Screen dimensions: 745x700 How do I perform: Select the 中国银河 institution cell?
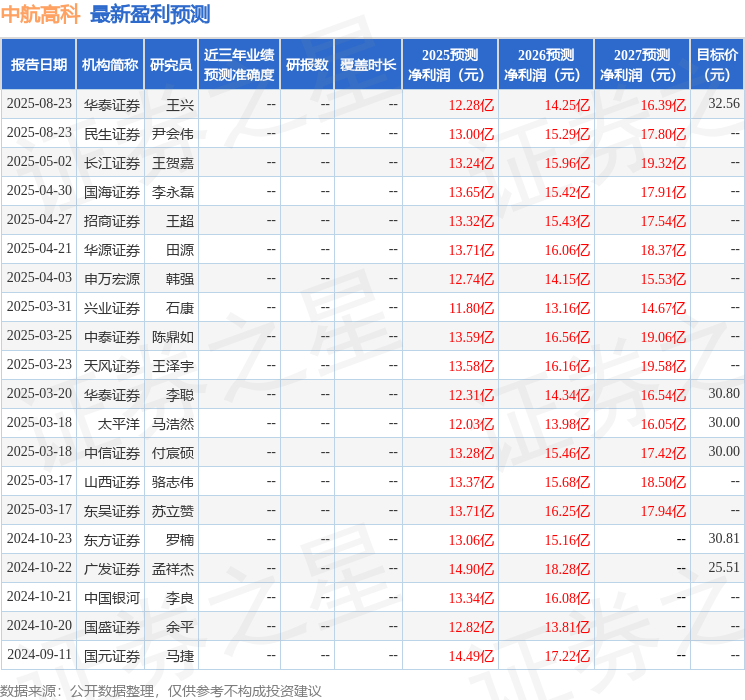[x=112, y=598]
